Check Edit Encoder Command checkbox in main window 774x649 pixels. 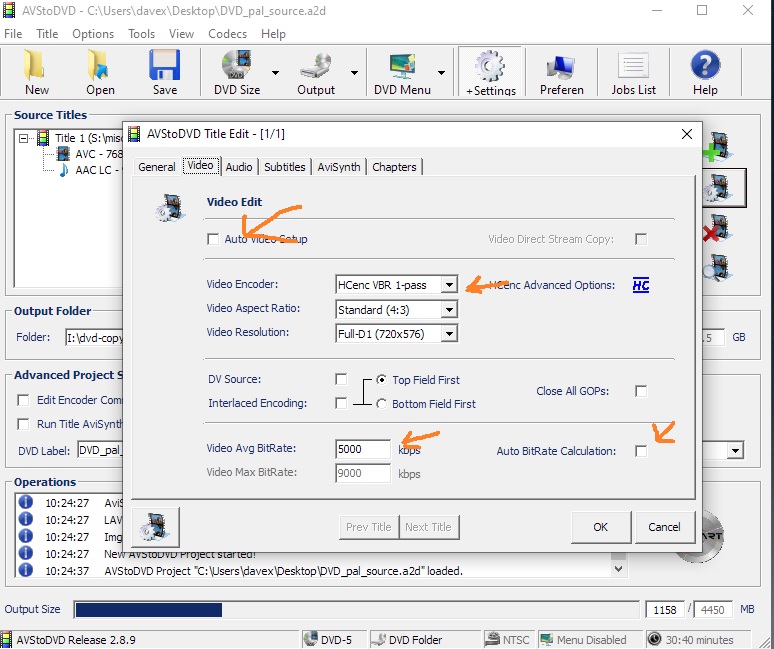23,400
